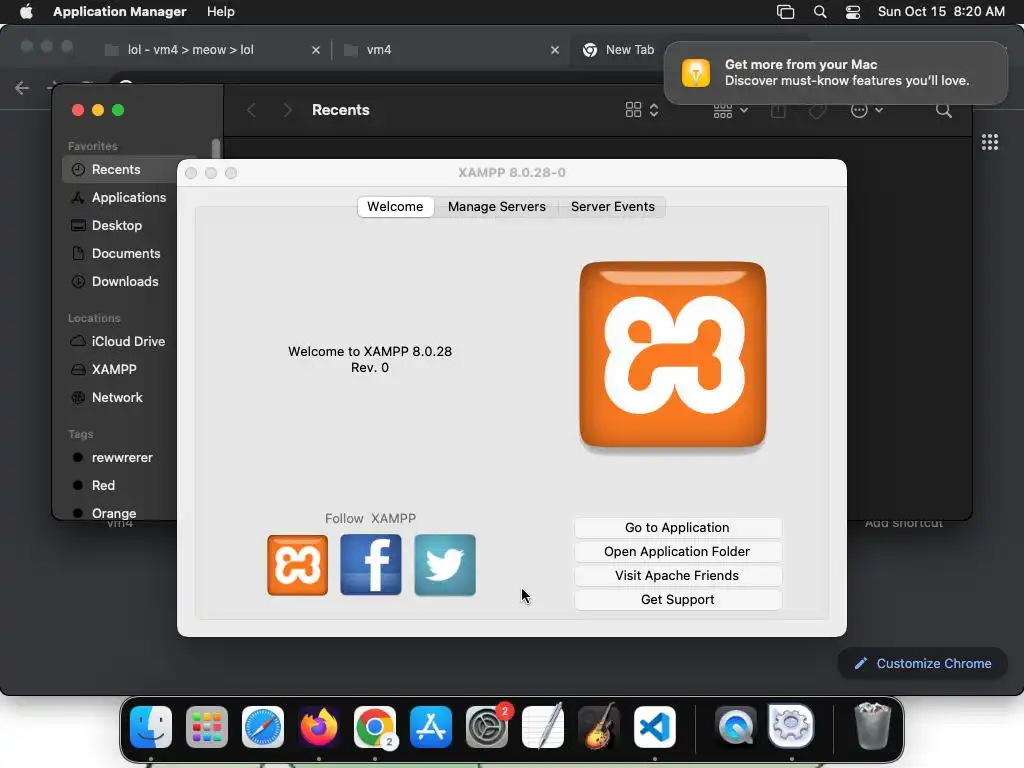The width and height of the screenshot is (1024, 768).
Task: Open the Help menu
Action: [221, 12]
